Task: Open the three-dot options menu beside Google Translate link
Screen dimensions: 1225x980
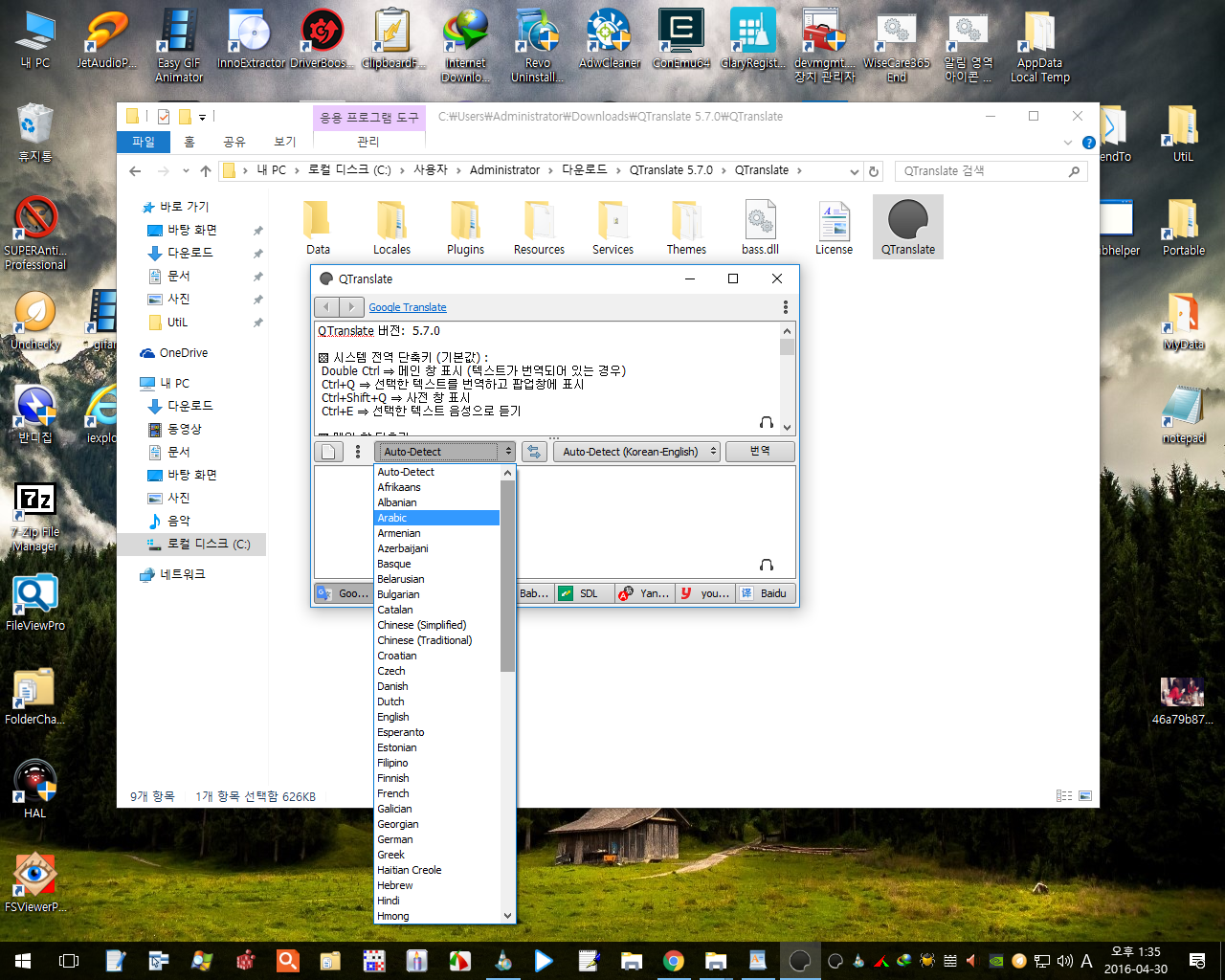Action: click(786, 307)
